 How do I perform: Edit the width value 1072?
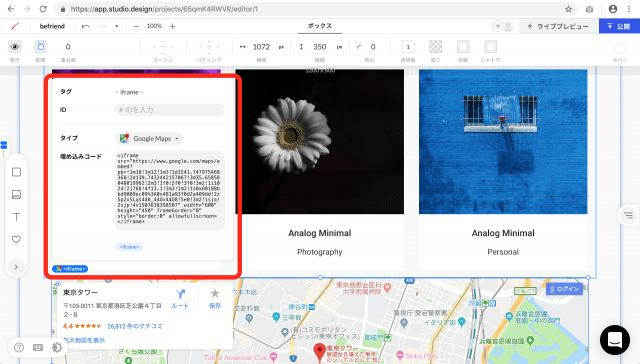point(261,47)
